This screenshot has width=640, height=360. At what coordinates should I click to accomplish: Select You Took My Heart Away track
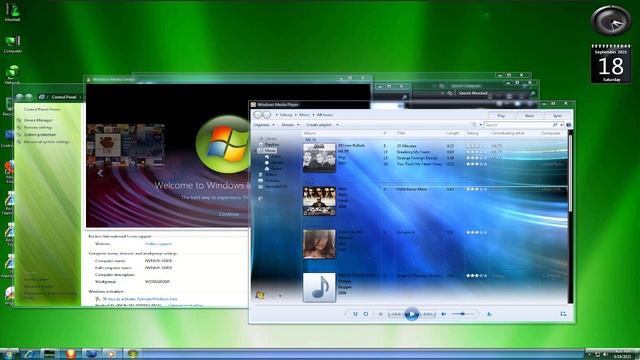tap(473, 164)
